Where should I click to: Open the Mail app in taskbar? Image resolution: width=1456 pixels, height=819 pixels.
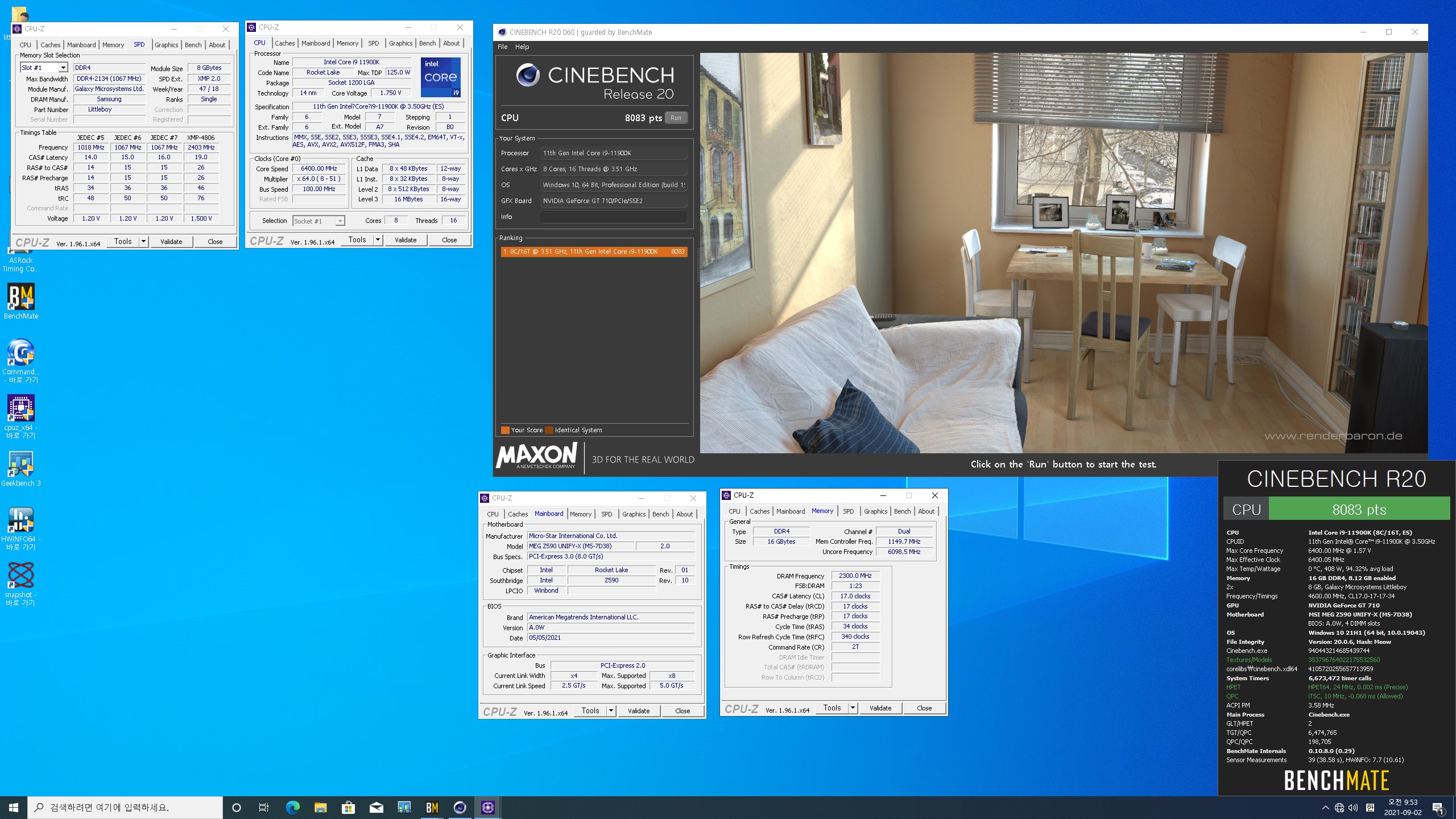pos(376,807)
